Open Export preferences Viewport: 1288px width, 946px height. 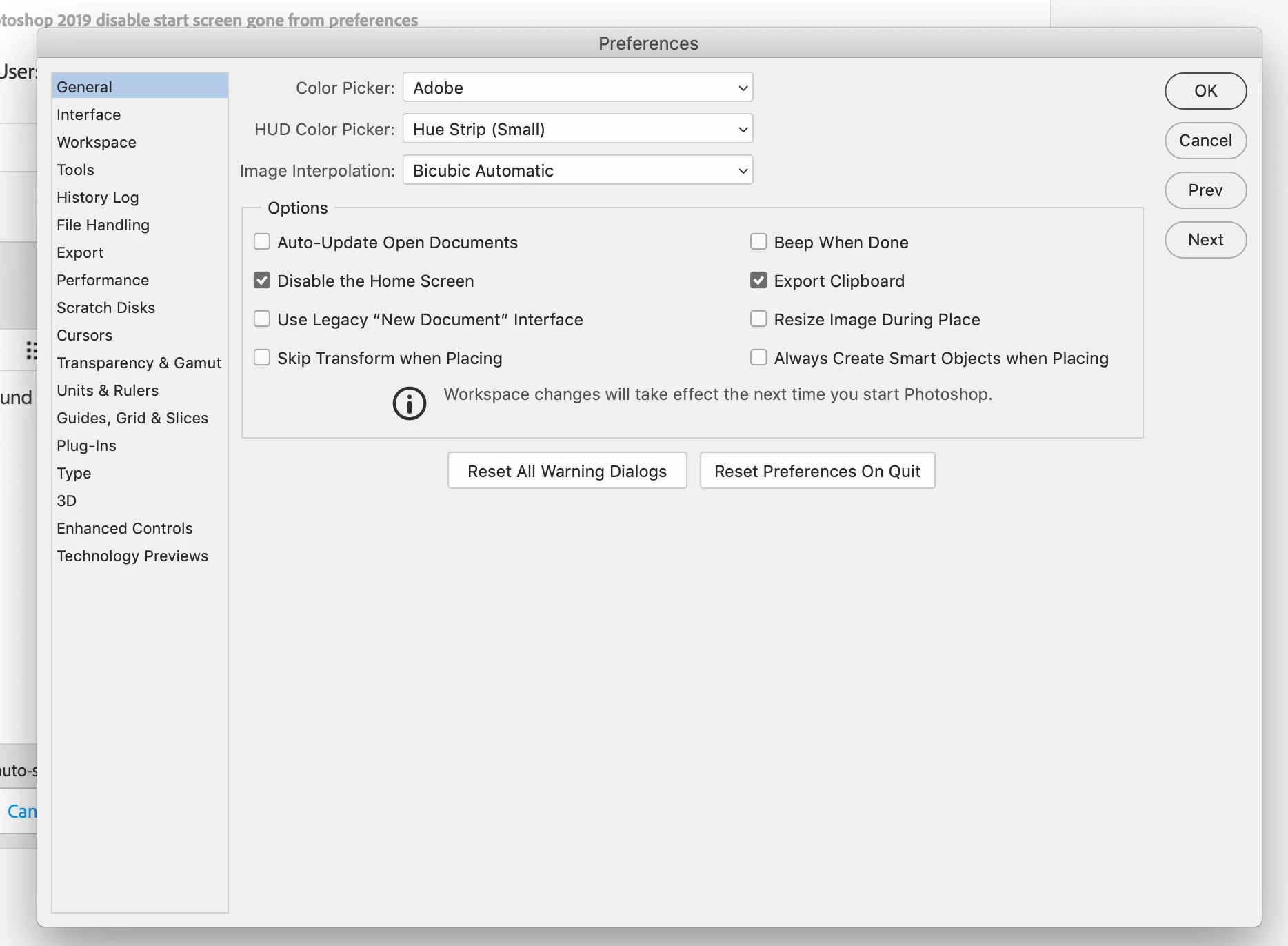(x=140, y=252)
